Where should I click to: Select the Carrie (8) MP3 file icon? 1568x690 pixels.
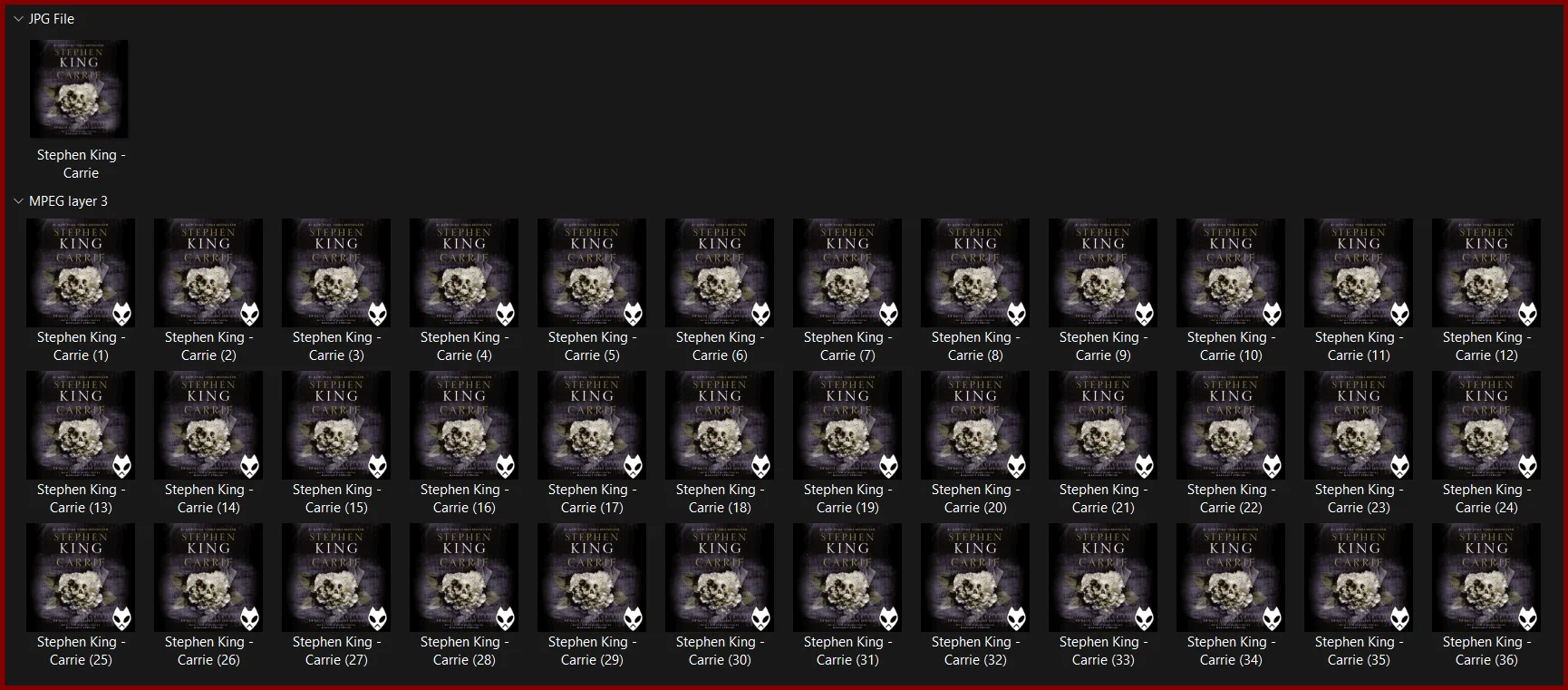pos(975,273)
